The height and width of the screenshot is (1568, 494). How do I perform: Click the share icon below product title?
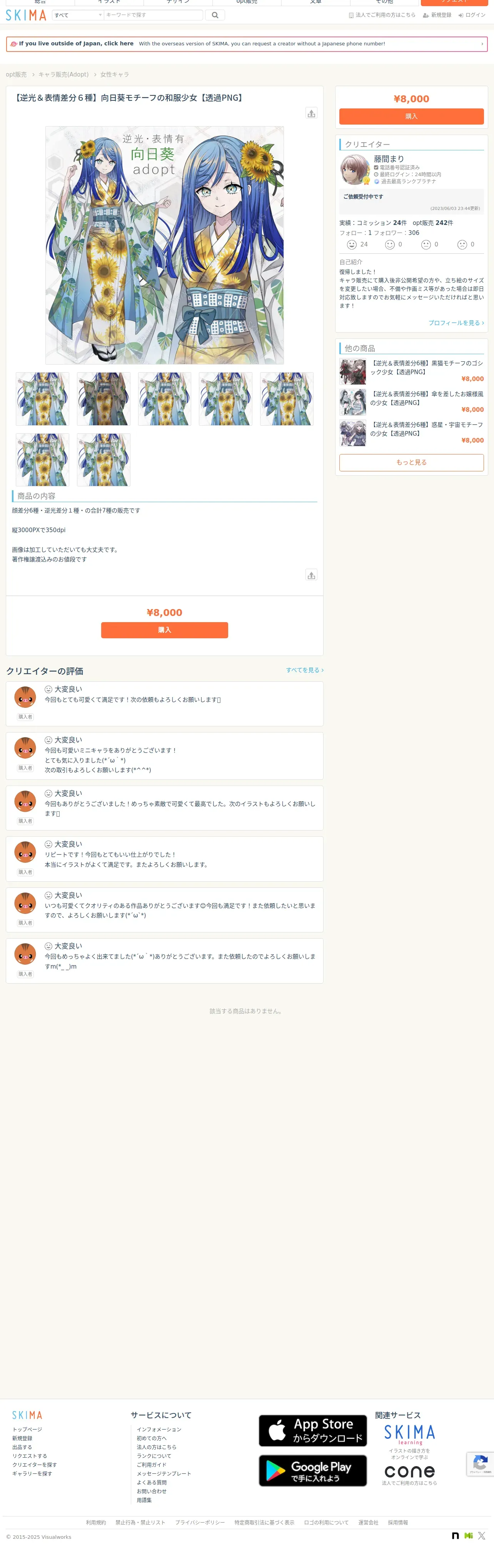point(311,113)
